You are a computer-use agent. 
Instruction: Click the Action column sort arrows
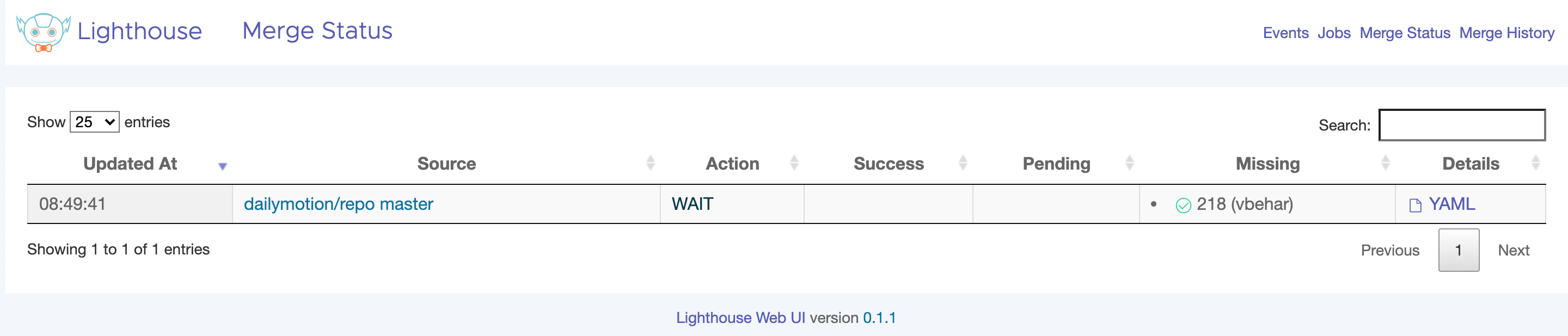coord(794,163)
